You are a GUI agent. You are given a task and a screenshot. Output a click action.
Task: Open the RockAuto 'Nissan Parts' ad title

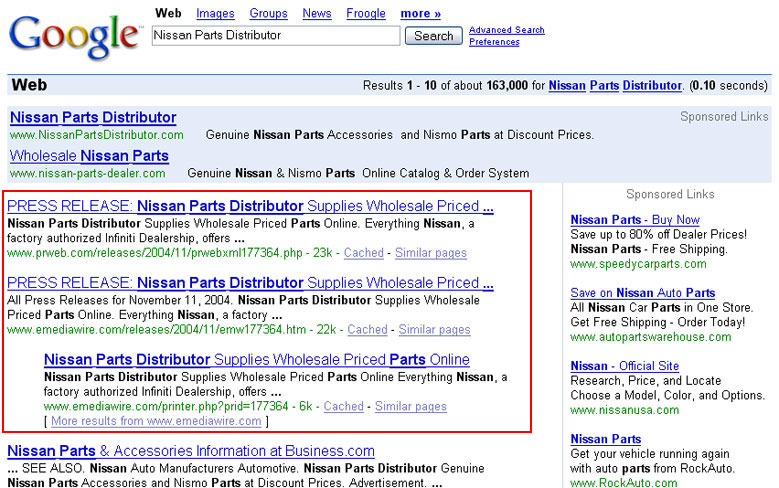[606, 439]
